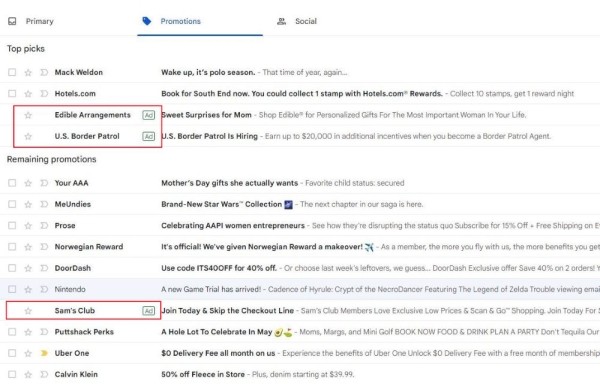Click the Ad badge beside Sam's Club
Viewport: 600px width, 384px height.
tap(148, 311)
